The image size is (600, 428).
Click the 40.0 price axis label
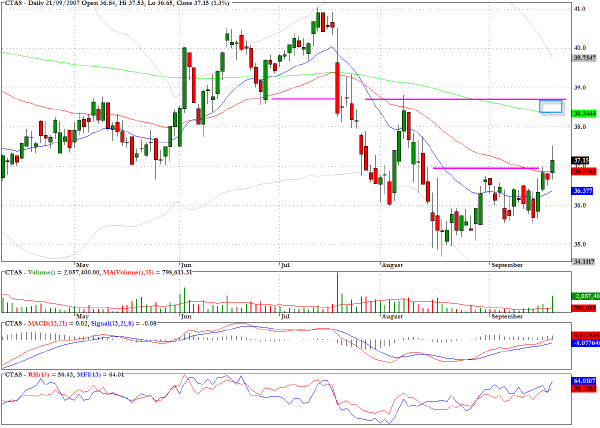580,48
